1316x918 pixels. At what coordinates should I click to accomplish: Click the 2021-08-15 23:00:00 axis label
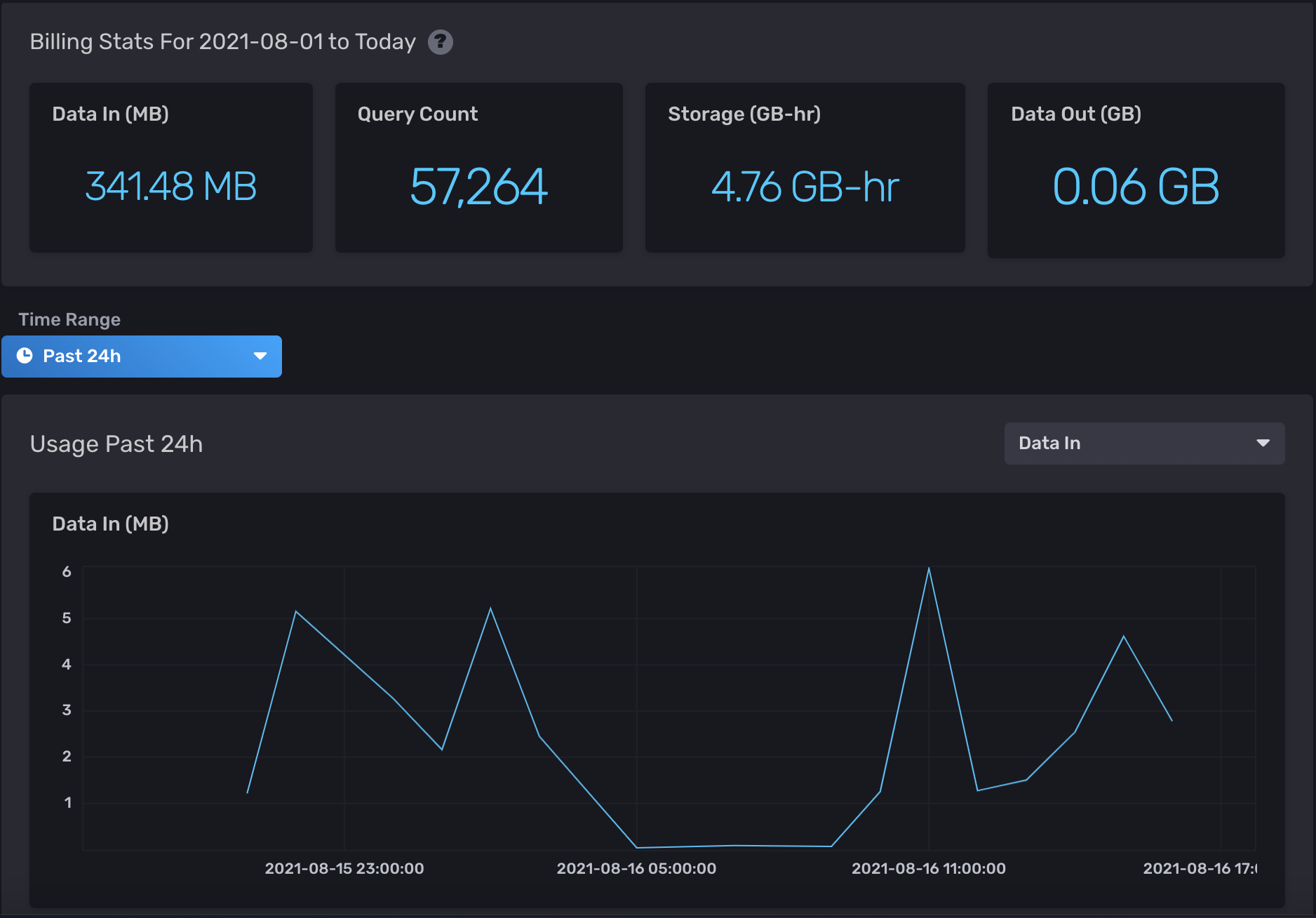coord(344,868)
